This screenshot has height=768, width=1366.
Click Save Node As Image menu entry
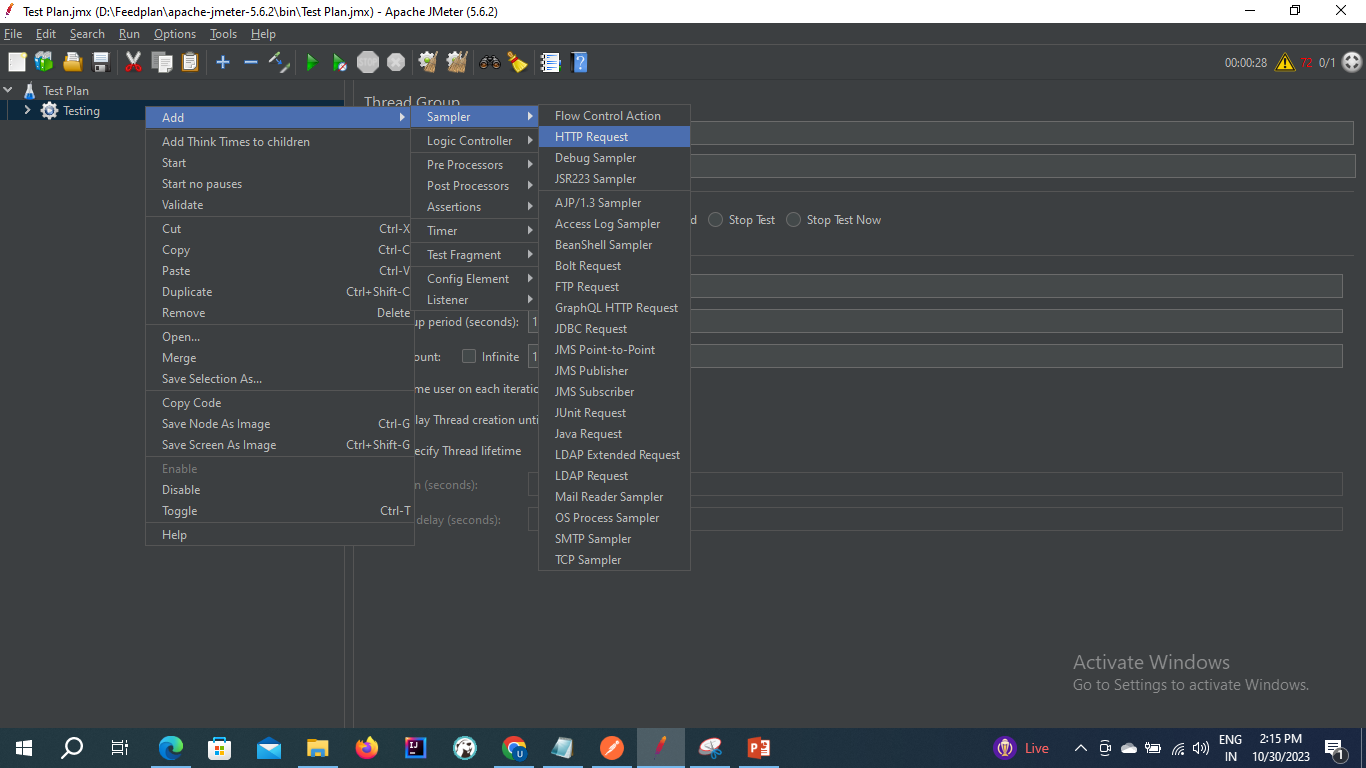pyautogui.click(x=280, y=424)
